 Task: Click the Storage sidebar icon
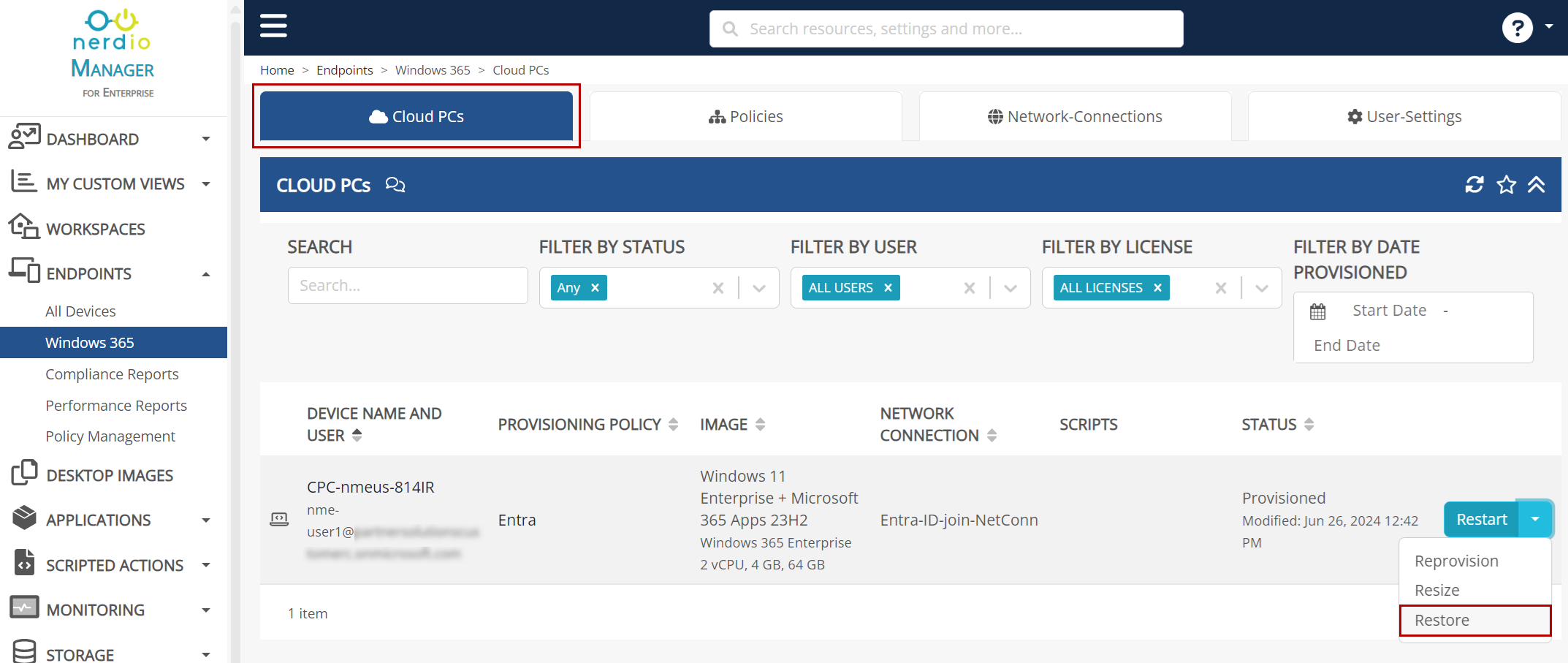point(24,652)
